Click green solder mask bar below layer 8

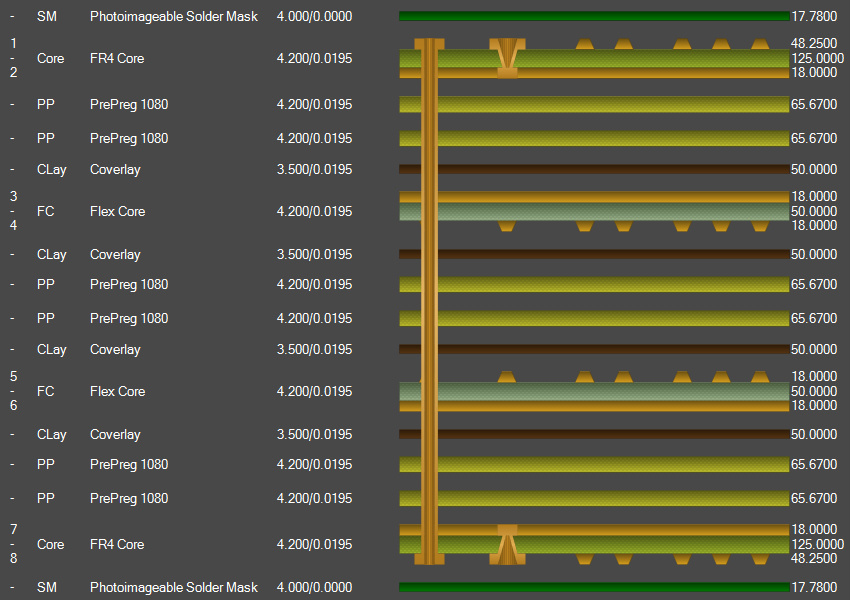coord(594,587)
